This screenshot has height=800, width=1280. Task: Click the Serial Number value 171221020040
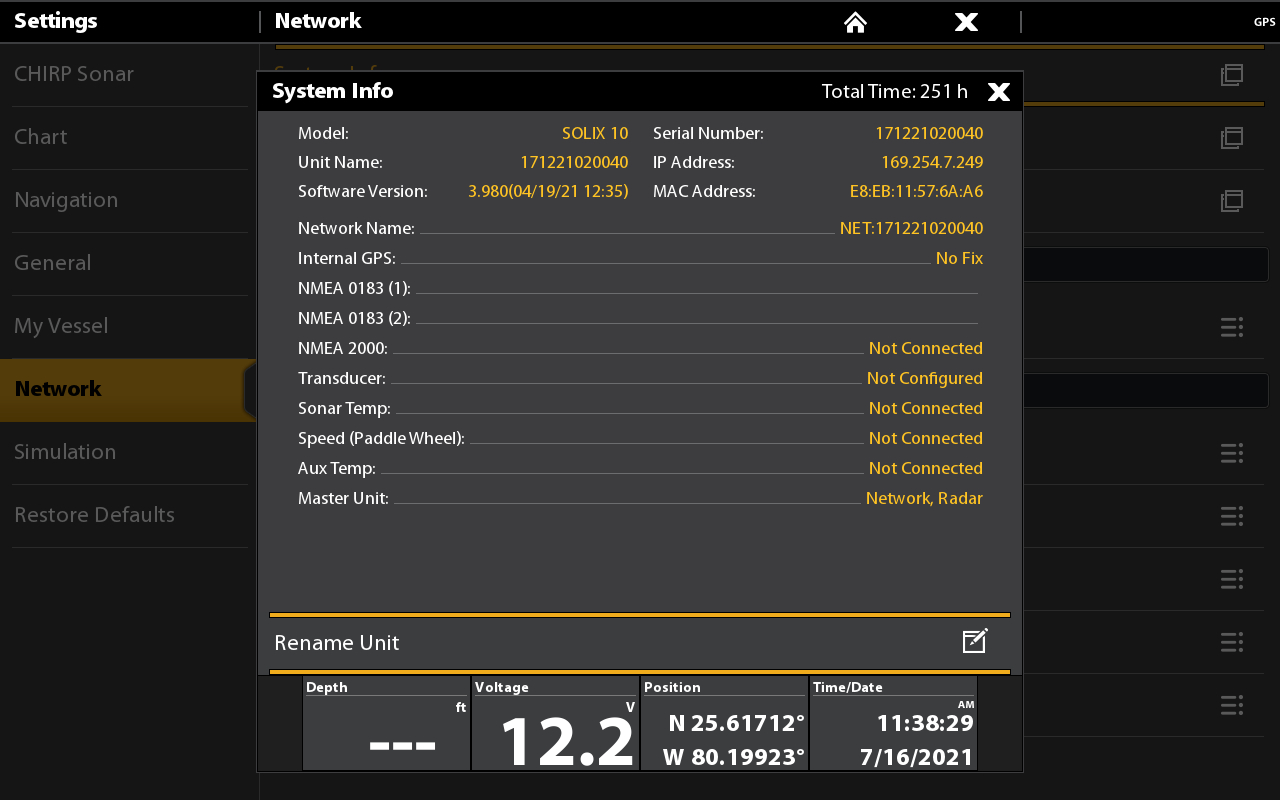(929, 133)
